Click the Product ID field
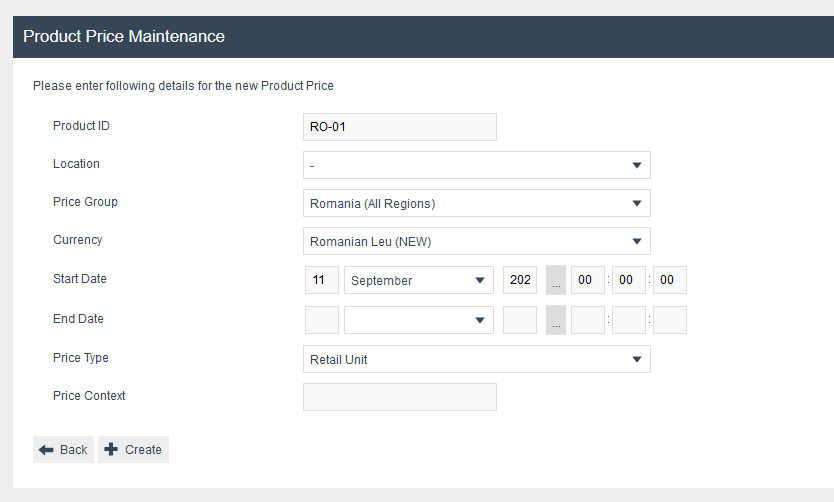834x502 pixels. pos(399,127)
